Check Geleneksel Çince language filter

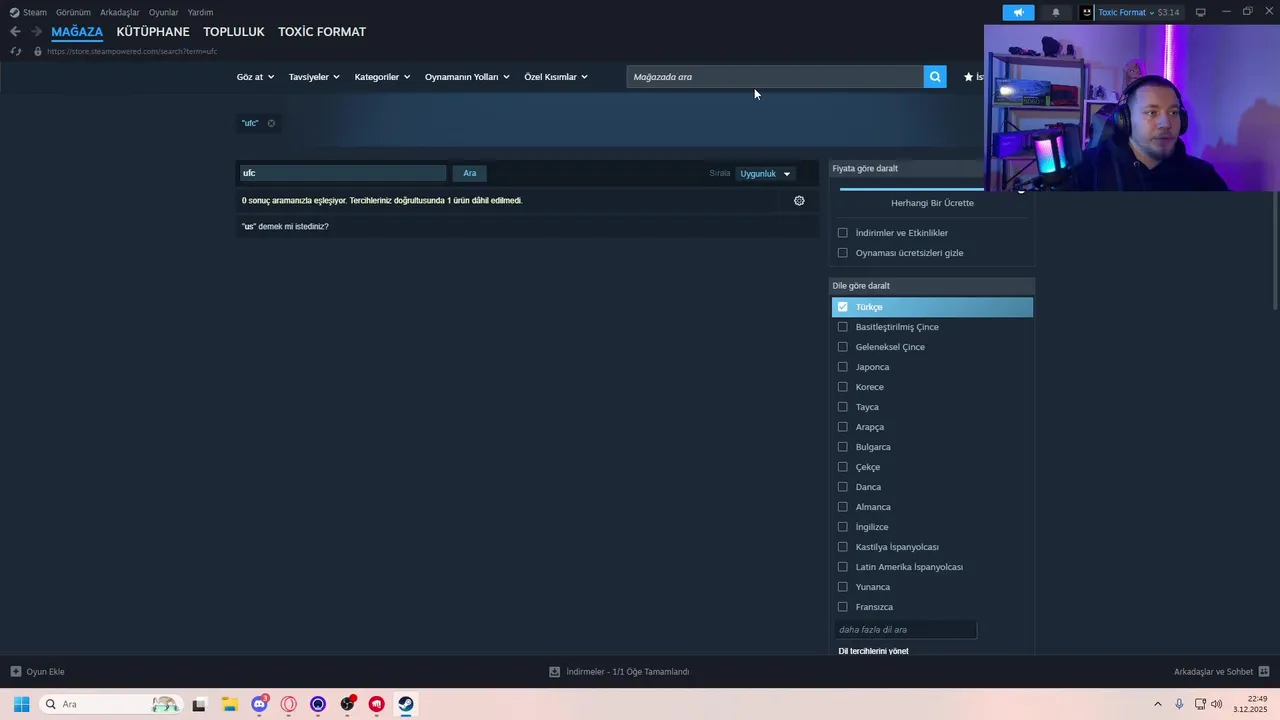pyautogui.click(x=842, y=347)
